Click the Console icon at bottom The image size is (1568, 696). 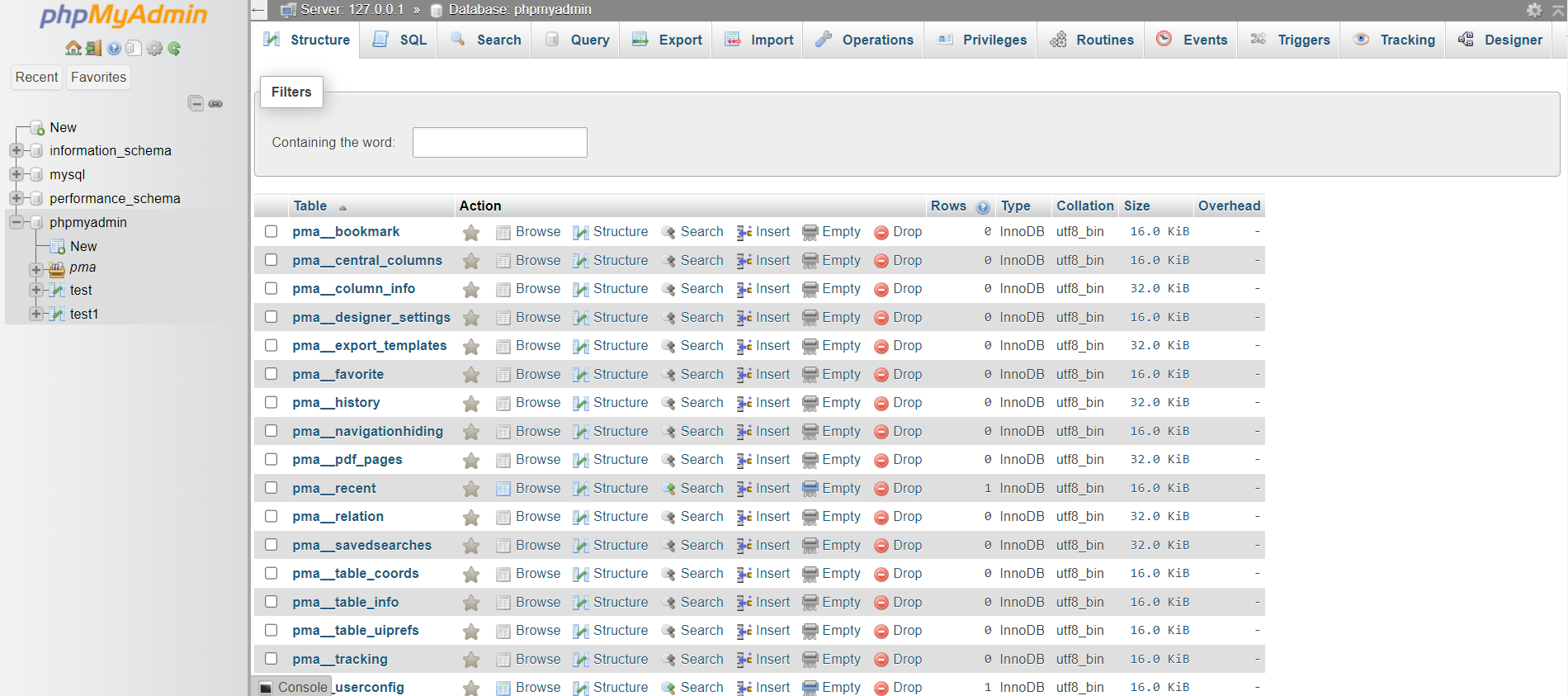266,688
